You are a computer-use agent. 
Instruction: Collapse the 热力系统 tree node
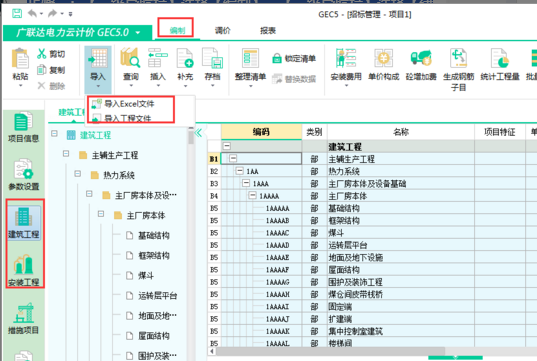[77, 174]
